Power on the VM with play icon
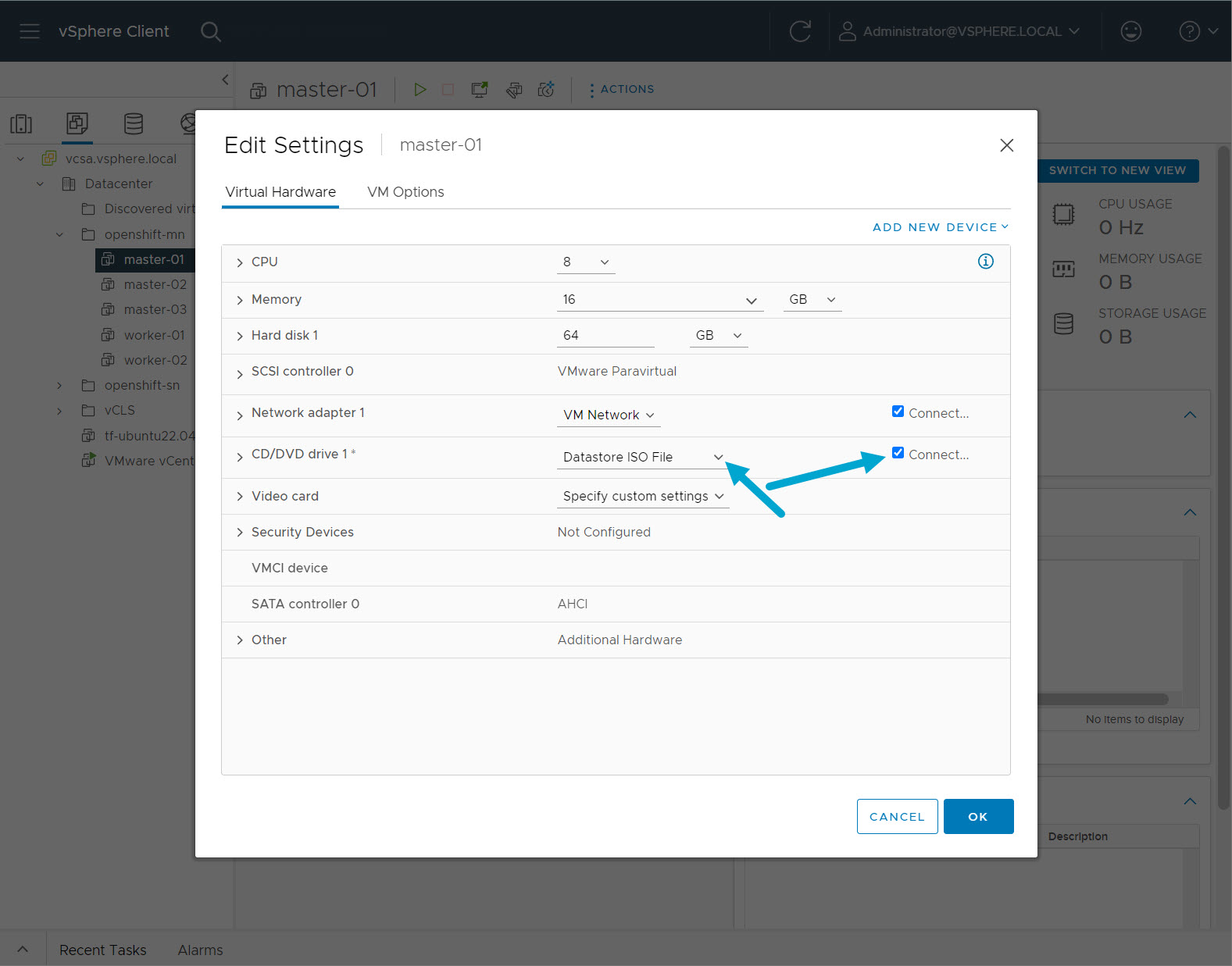This screenshot has width=1232, height=966. coord(420,90)
